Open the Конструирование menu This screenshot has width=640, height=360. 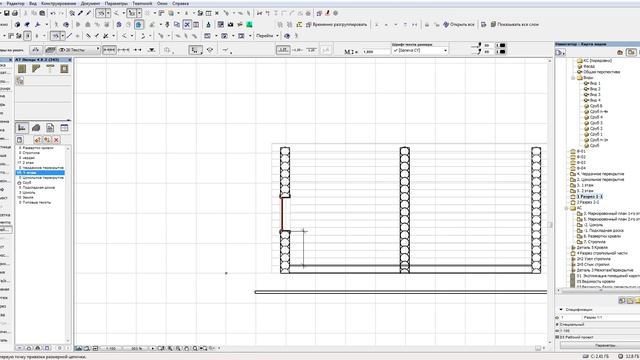coord(59,3)
